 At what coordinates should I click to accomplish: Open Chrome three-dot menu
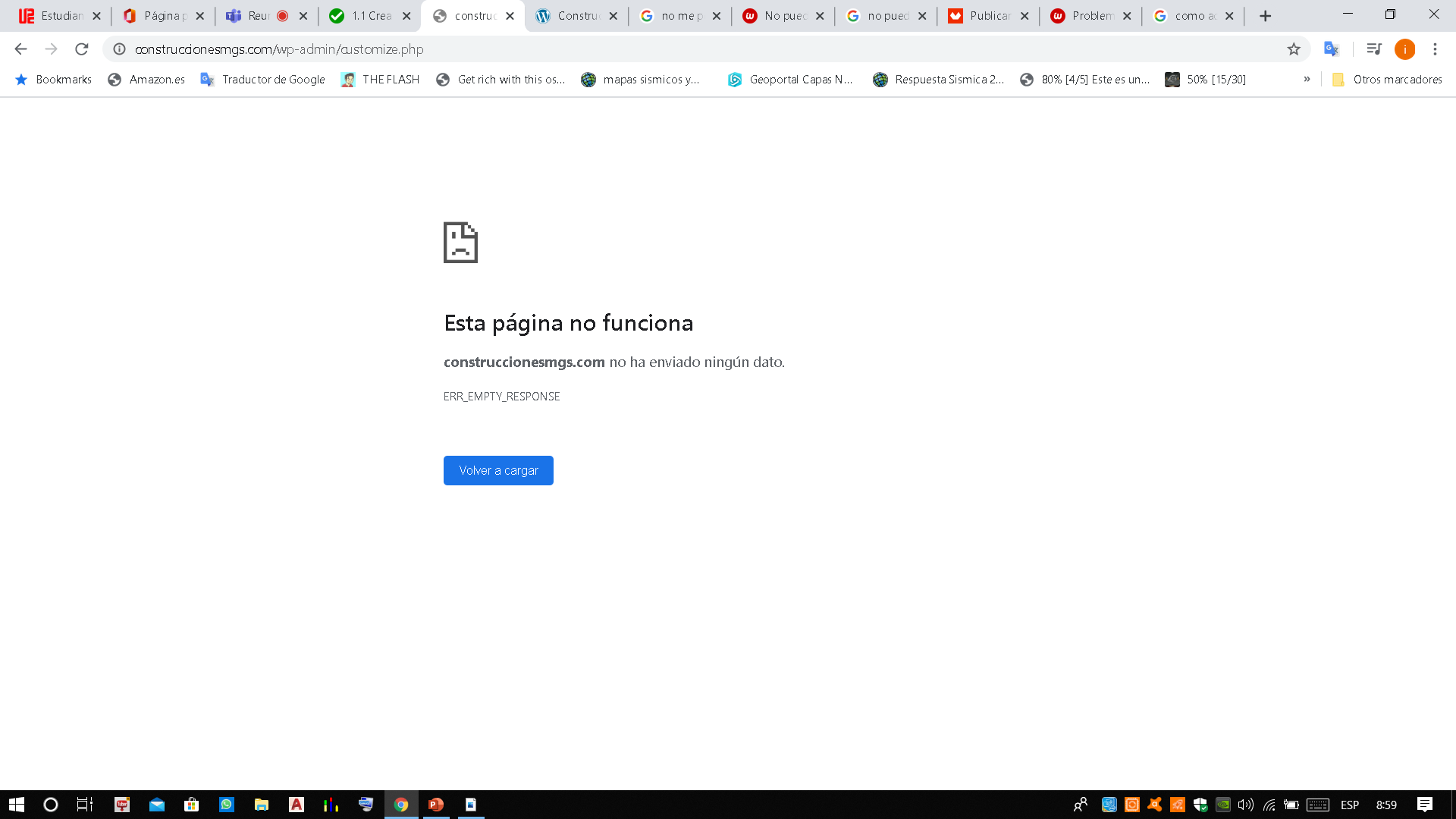coord(1435,49)
